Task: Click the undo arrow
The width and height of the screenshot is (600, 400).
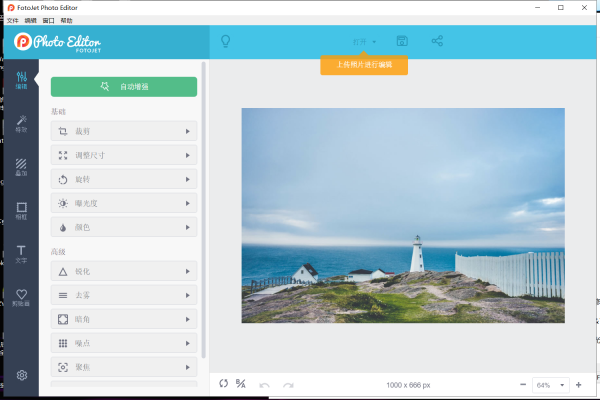Action: coord(264,385)
